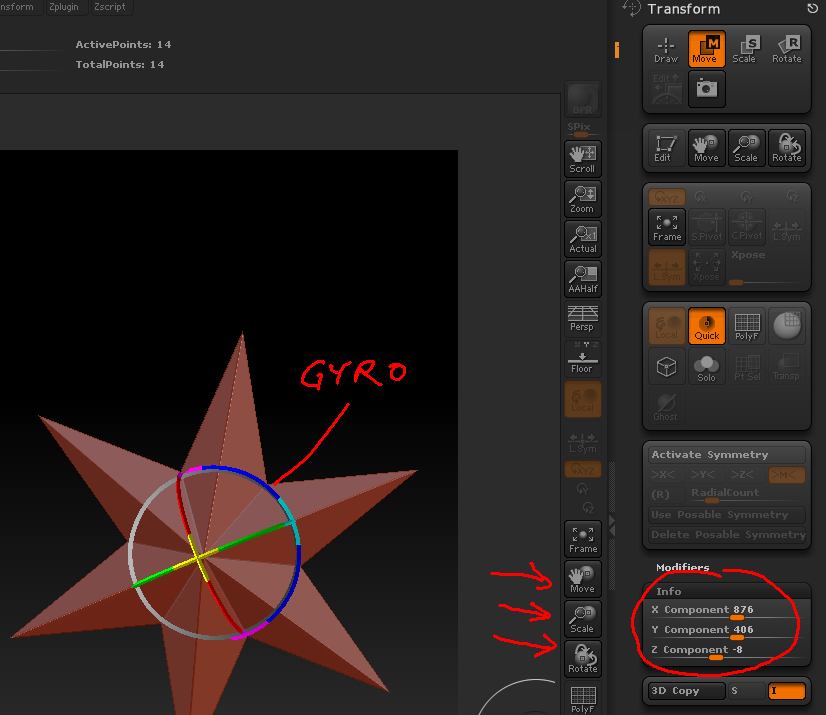
Task: Select the Draw mode in Transform palette
Action: click(666, 49)
